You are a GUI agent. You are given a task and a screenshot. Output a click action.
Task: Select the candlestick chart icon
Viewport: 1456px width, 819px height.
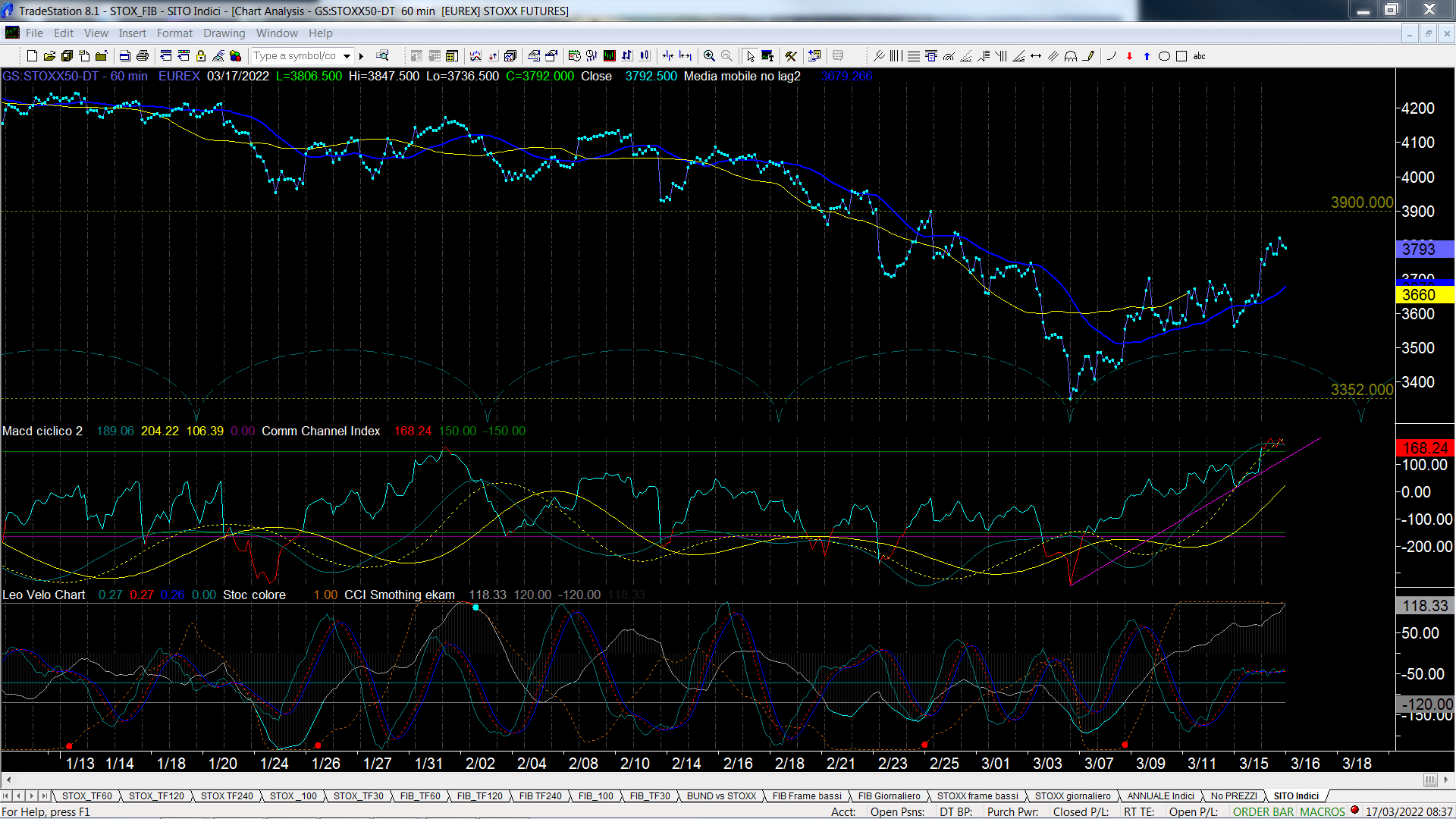click(645, 56)
